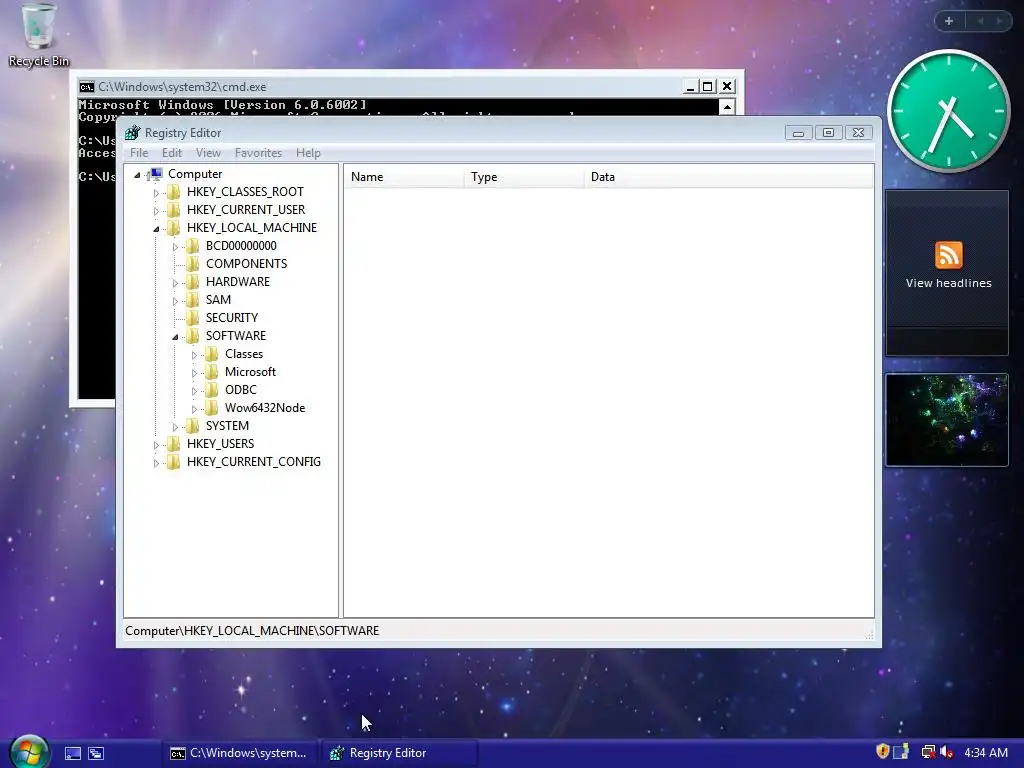Select the HKEY_CLASSES_ROOT folder icon

tap(174, 191)
